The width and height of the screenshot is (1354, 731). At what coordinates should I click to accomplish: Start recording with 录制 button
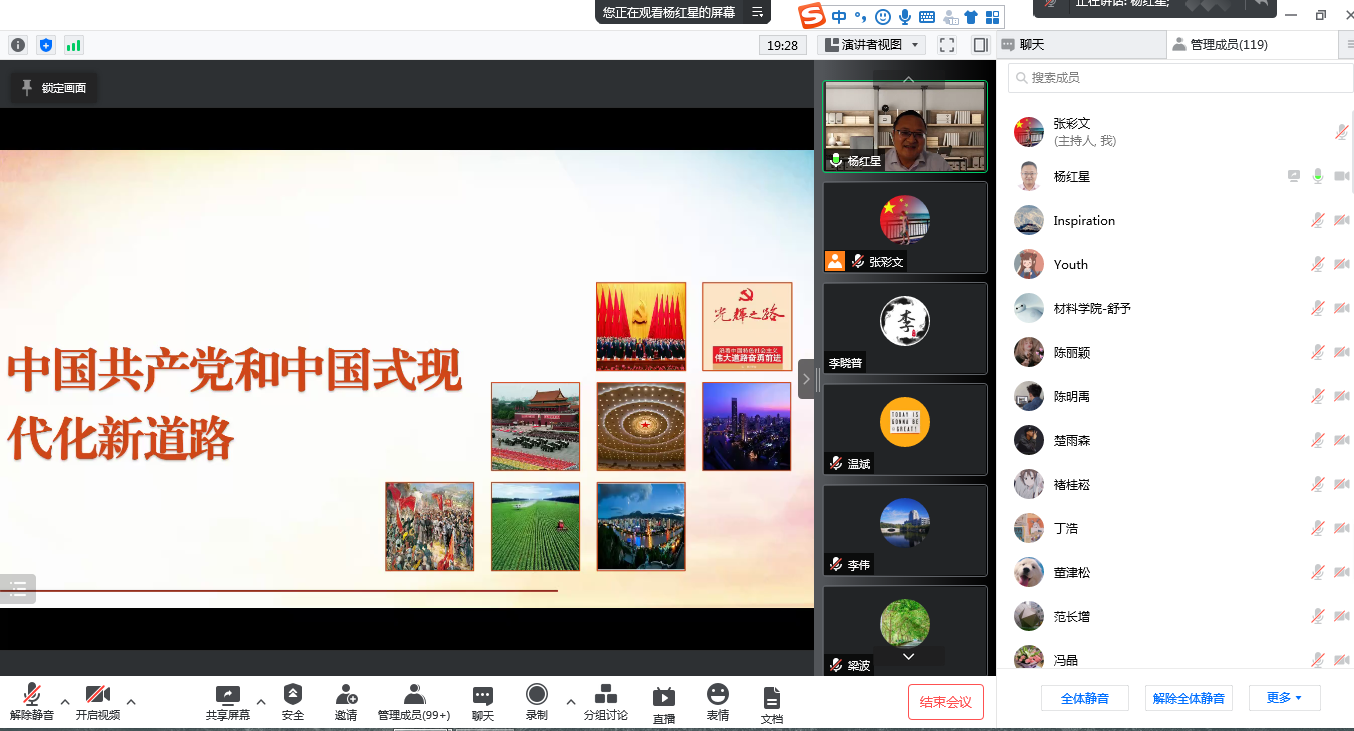537,695
